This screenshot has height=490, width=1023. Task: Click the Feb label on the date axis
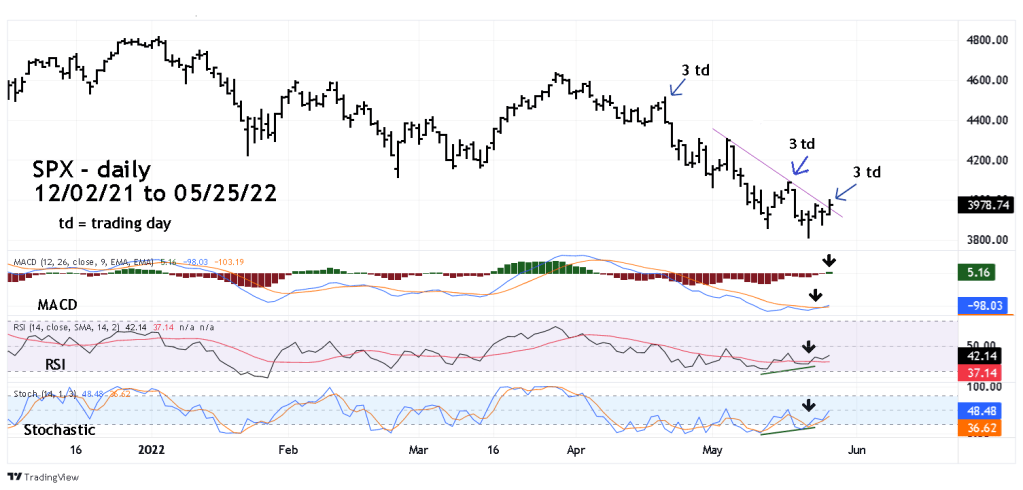[x=288, y=451]
